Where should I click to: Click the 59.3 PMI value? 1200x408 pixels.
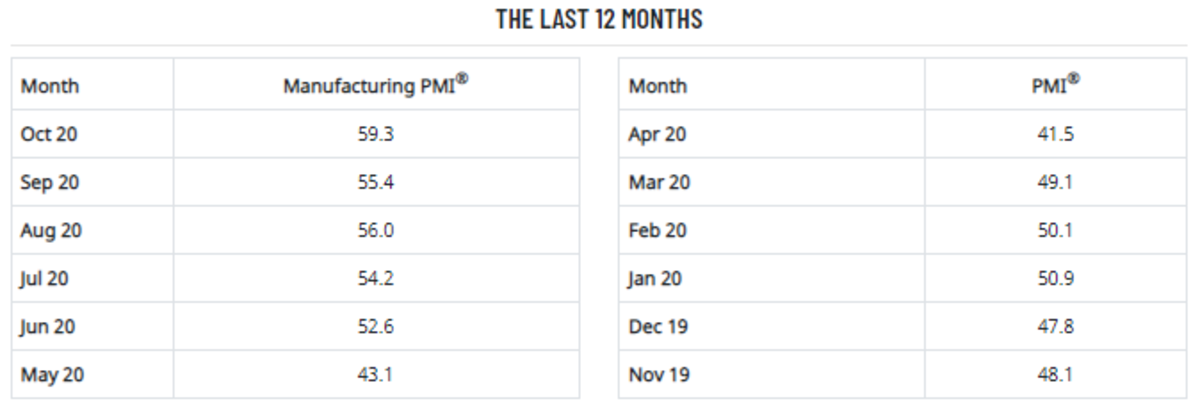[x=376, y=134]
